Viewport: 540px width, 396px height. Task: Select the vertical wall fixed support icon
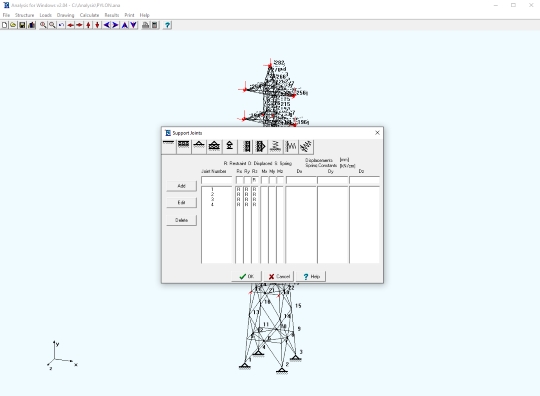point(246,146)
